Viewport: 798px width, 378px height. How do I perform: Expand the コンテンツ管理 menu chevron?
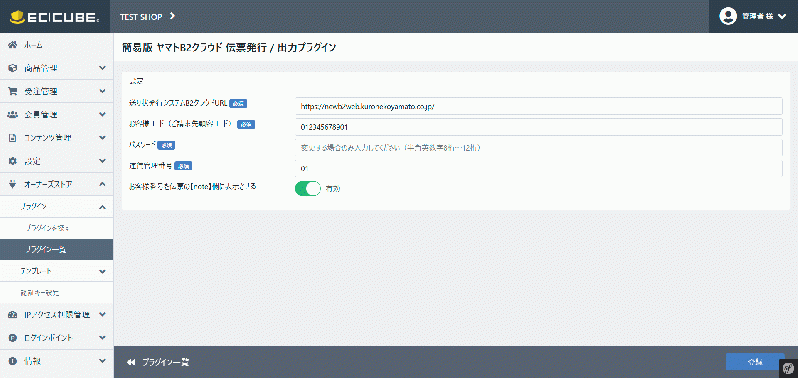[102, 138]
